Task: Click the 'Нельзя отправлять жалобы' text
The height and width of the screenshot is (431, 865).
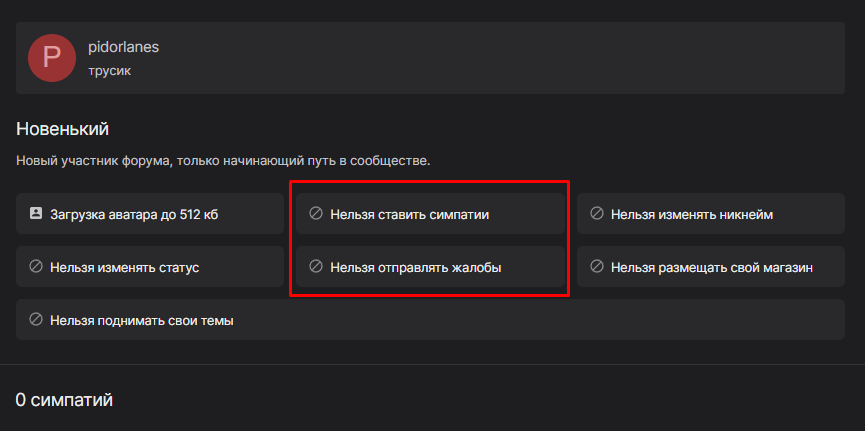Action: point(415,267)
